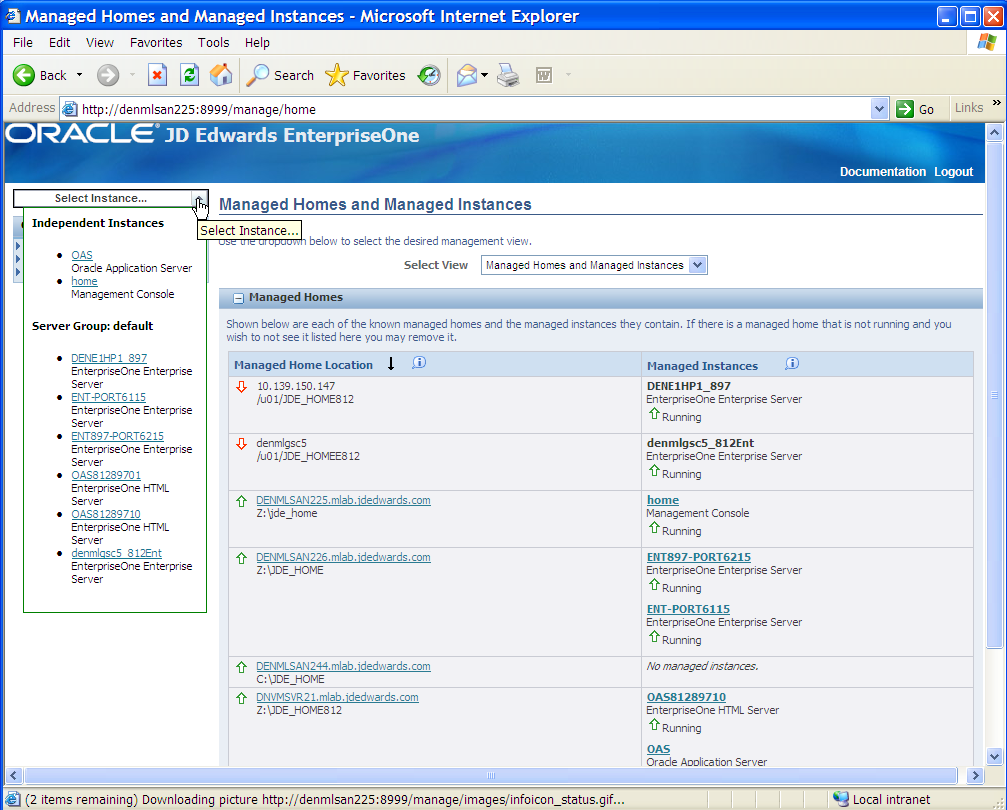Open denmlgsc5_812Ent link in instance list
Screen dimensions: 1007x810
pyautogui.click(x=116, y=553)
